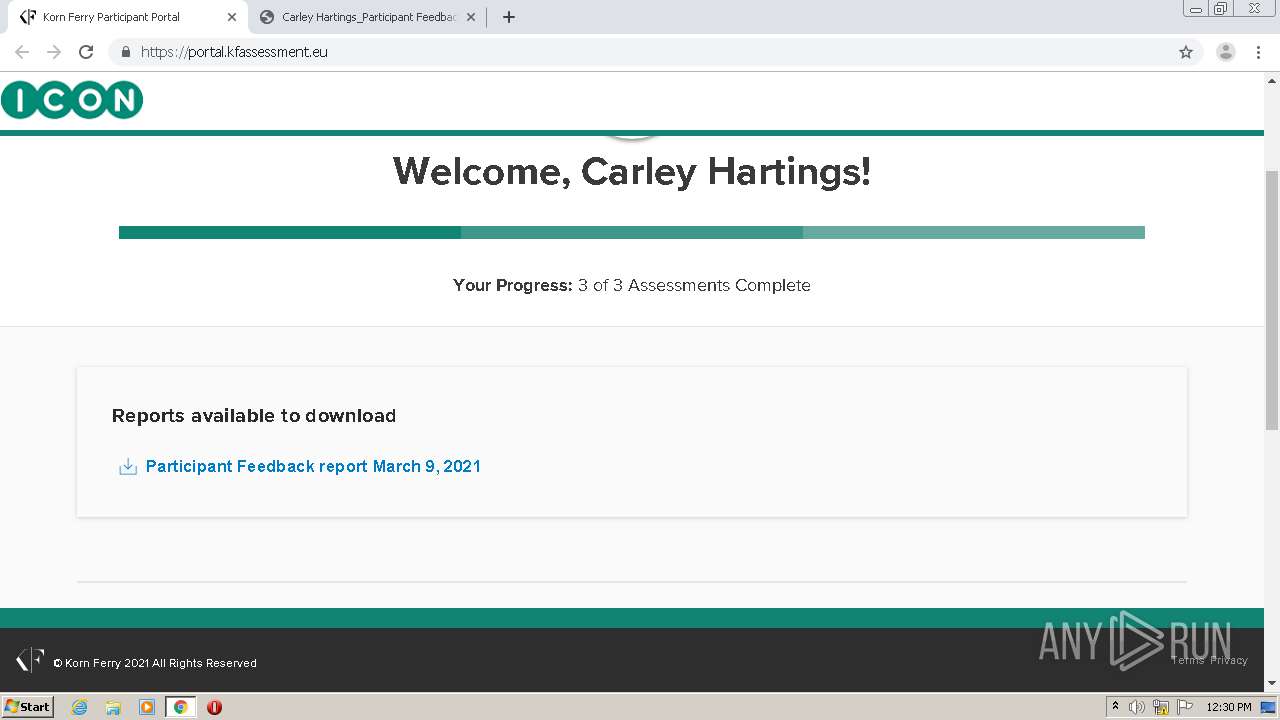The image size is (1280, 720).
Task: Restore down the Chrome window
Action: tap(1221, 9)
